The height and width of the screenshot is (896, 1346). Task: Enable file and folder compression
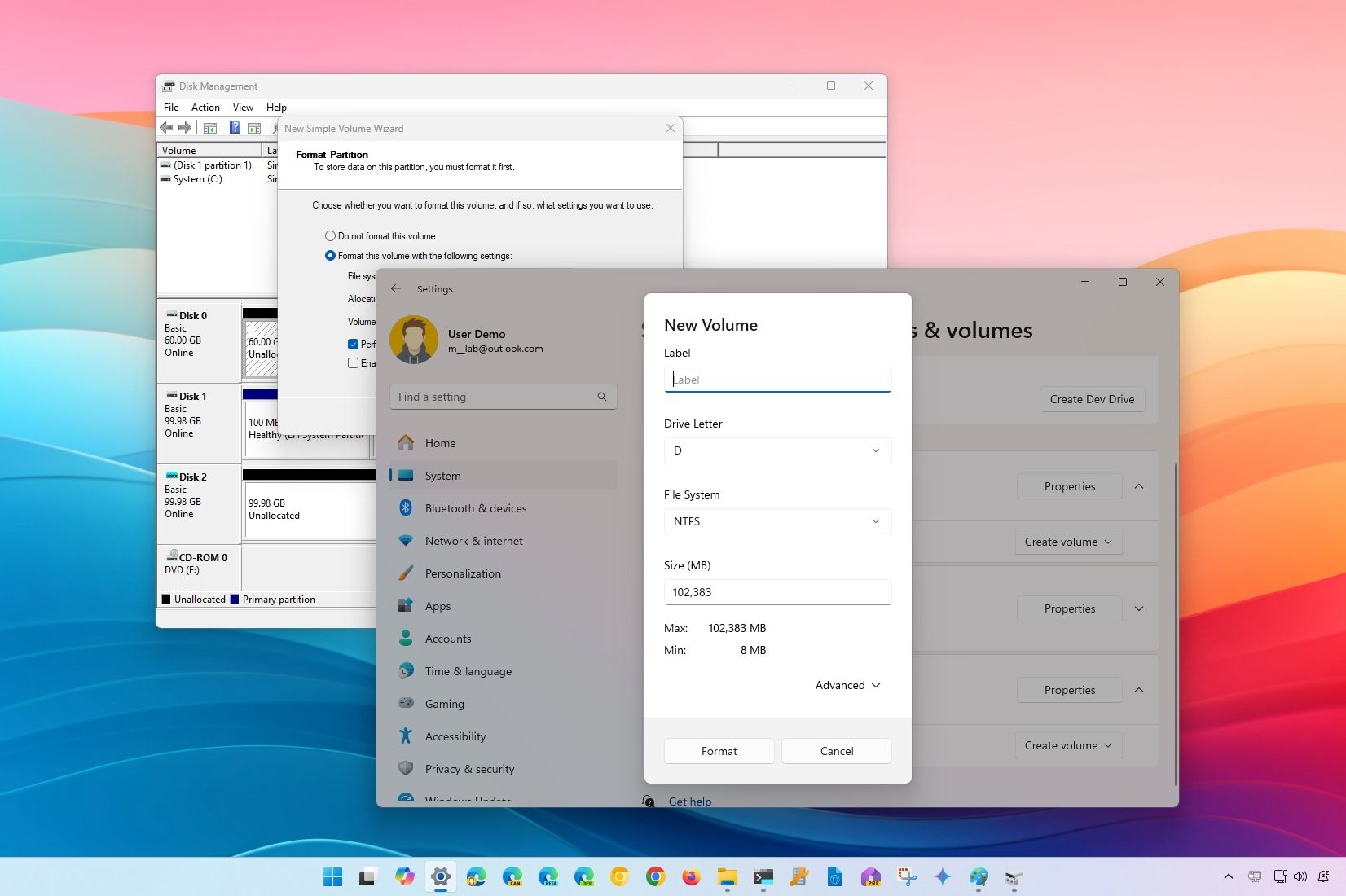coord(353,363)
